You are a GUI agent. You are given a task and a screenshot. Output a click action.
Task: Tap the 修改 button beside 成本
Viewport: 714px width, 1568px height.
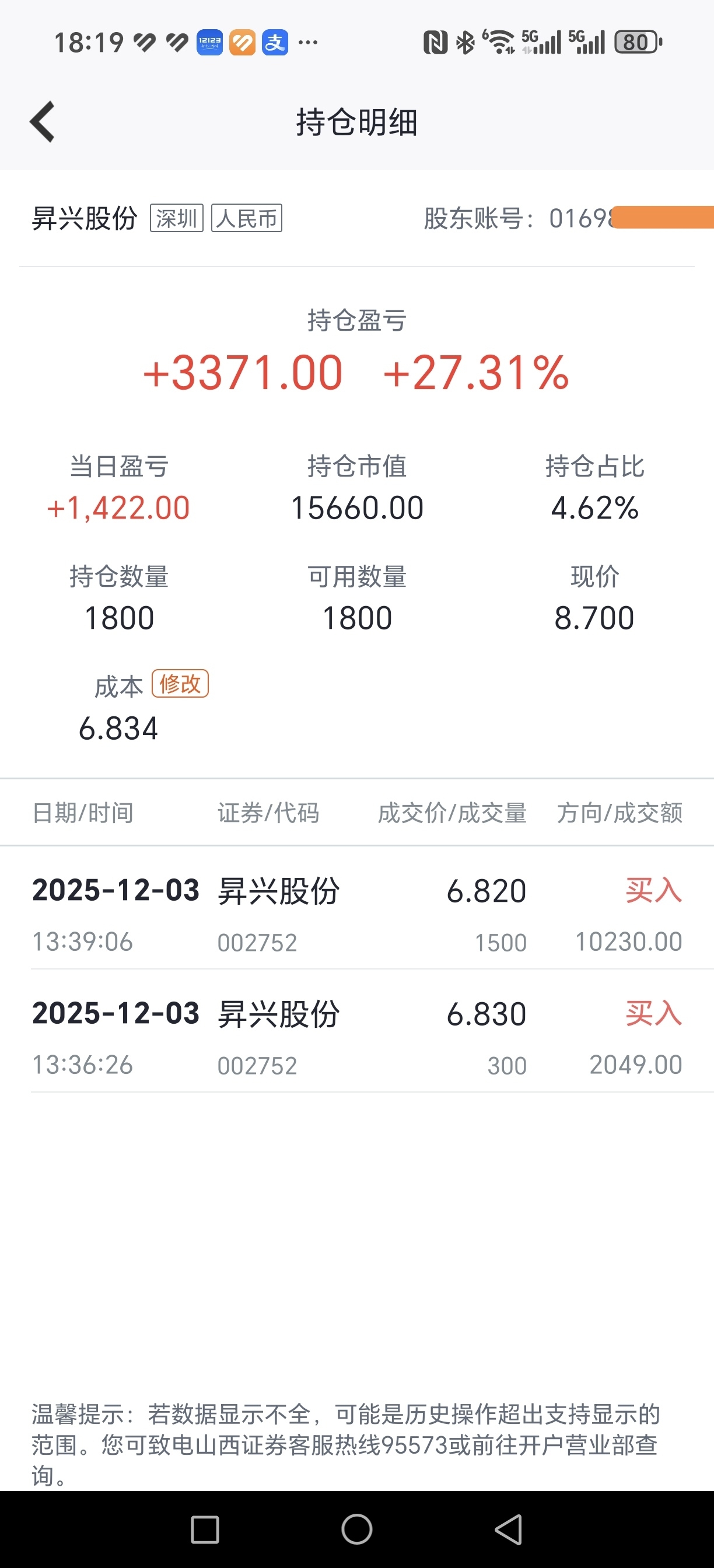(180, 684)
